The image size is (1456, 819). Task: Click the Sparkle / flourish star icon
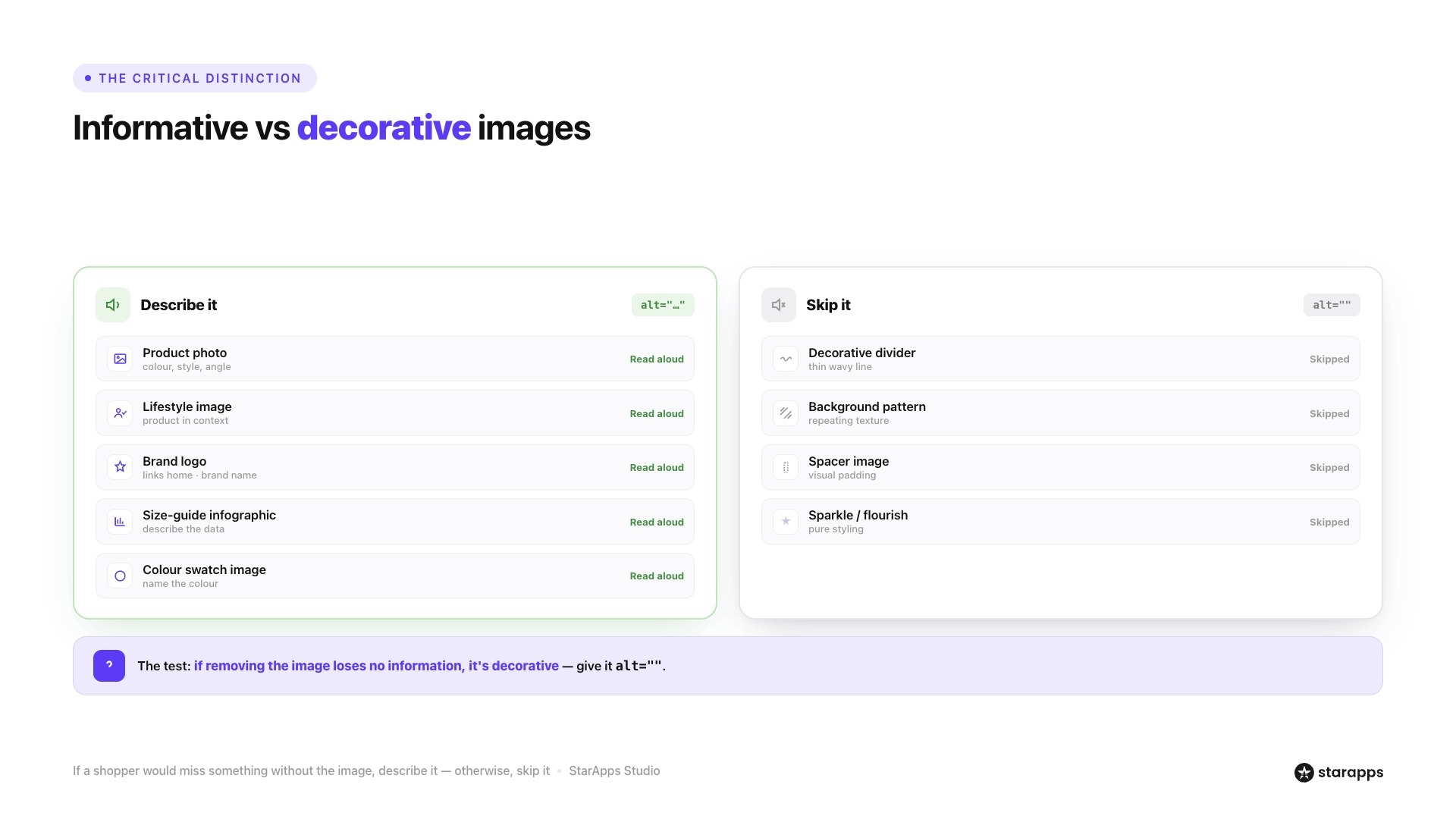(x=786, y=522)
